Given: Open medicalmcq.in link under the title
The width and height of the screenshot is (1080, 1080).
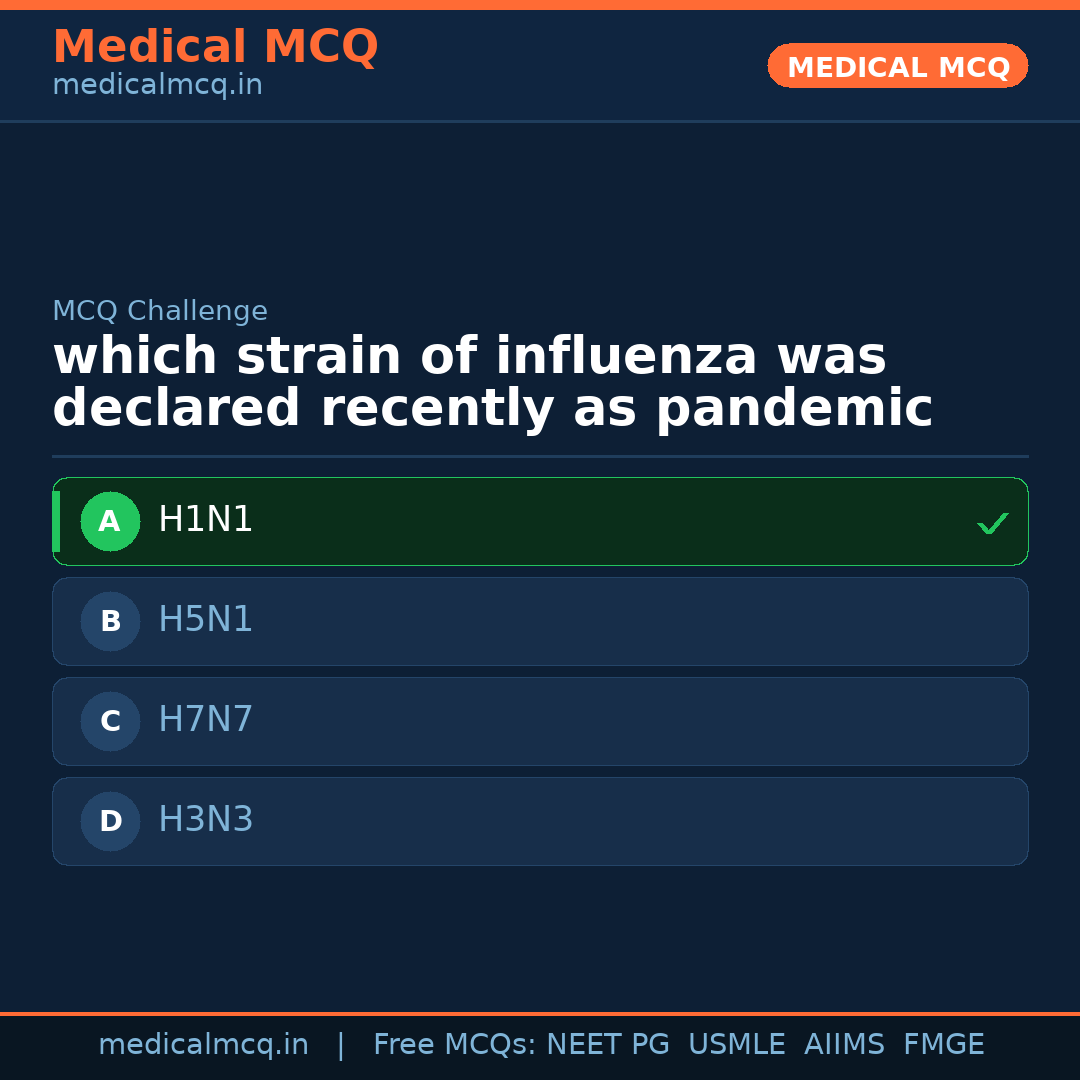Looking at the screenshot, I should click(x=157, y=86).
